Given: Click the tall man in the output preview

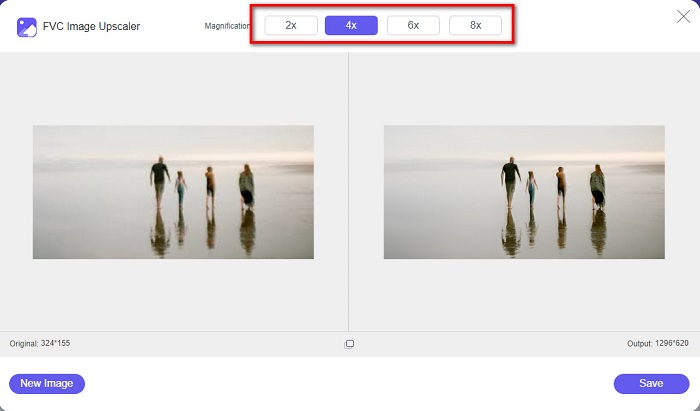Looking at the screenshot, I should point(511,180).
